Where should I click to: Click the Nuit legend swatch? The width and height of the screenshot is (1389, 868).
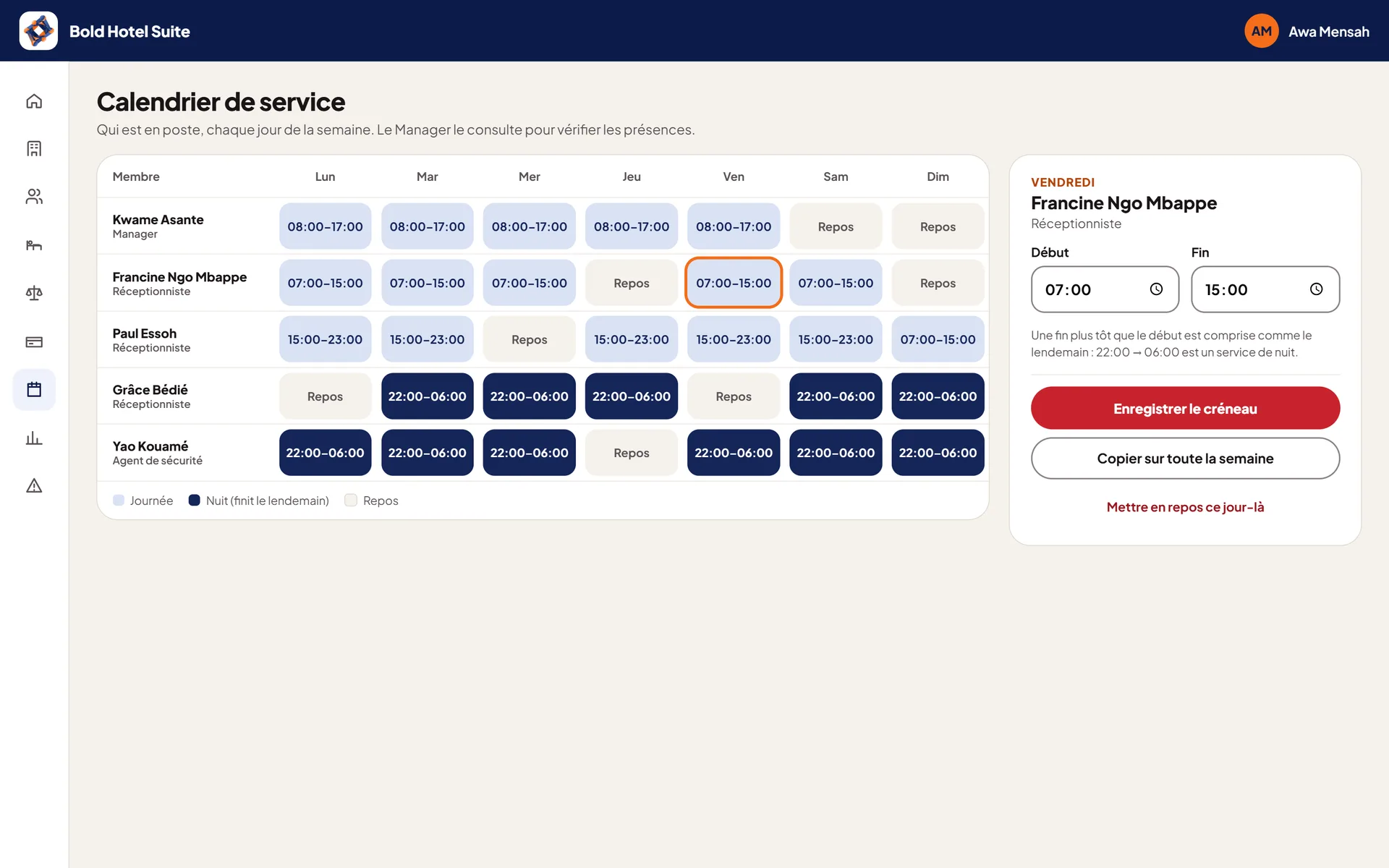[x=194, y=500]
